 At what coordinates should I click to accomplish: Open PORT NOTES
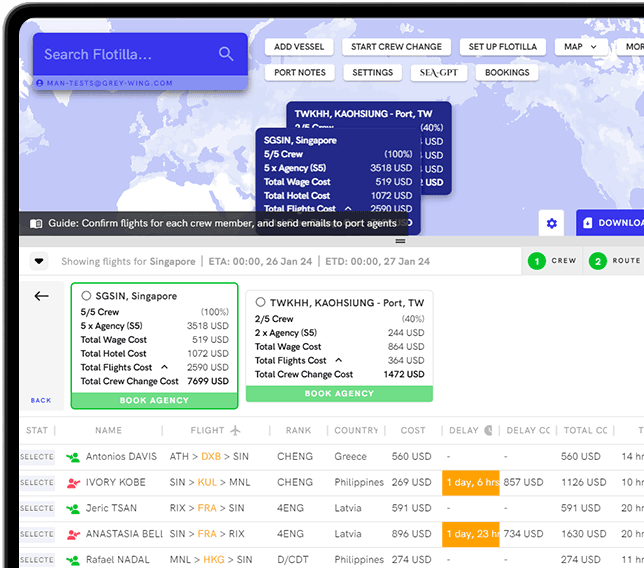(300, 73)
